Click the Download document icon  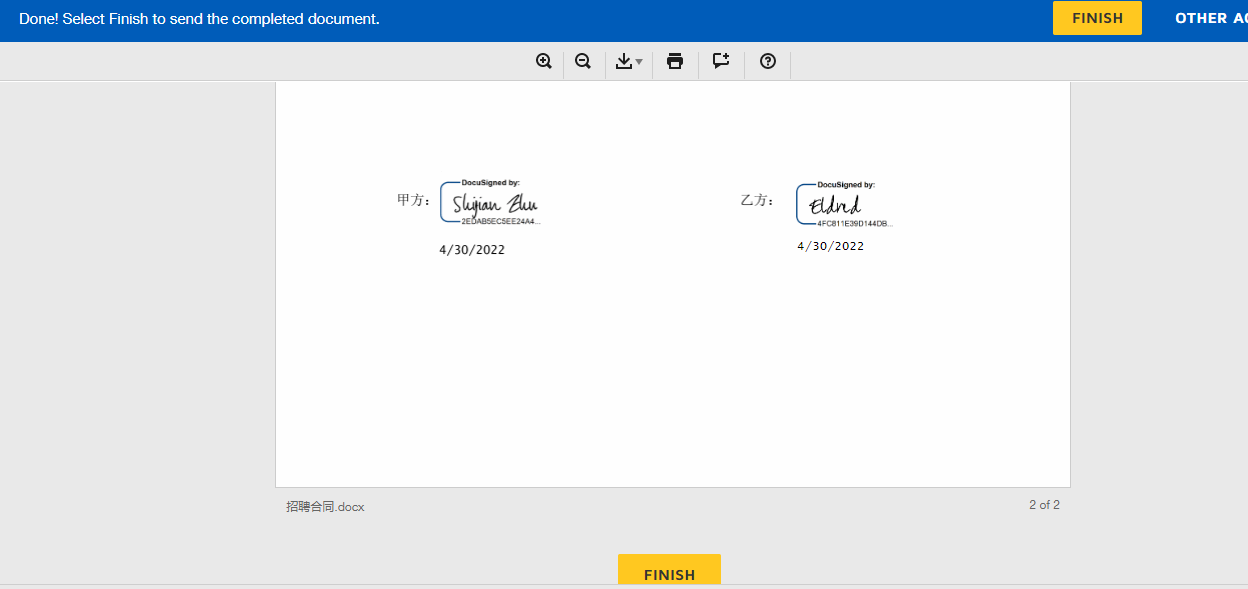coord(624,61)
